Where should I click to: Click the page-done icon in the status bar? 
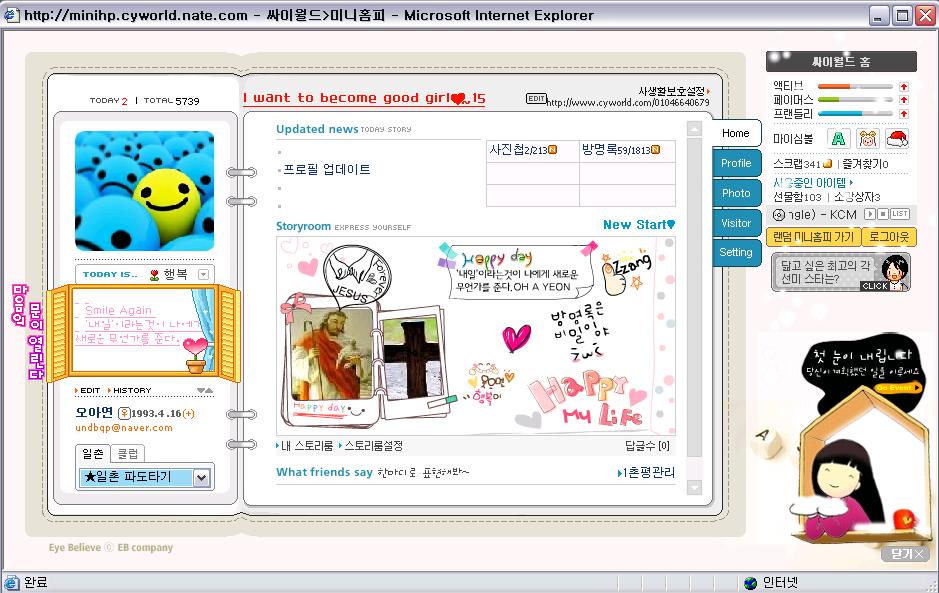pyautogui.click(x=11, y=583)
